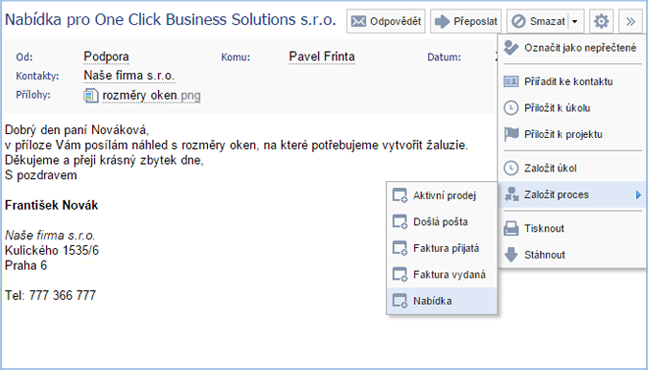The height and width of the screenshot is (370, 648).
Task: Download the email with Stáhnout
Action: 572,255
